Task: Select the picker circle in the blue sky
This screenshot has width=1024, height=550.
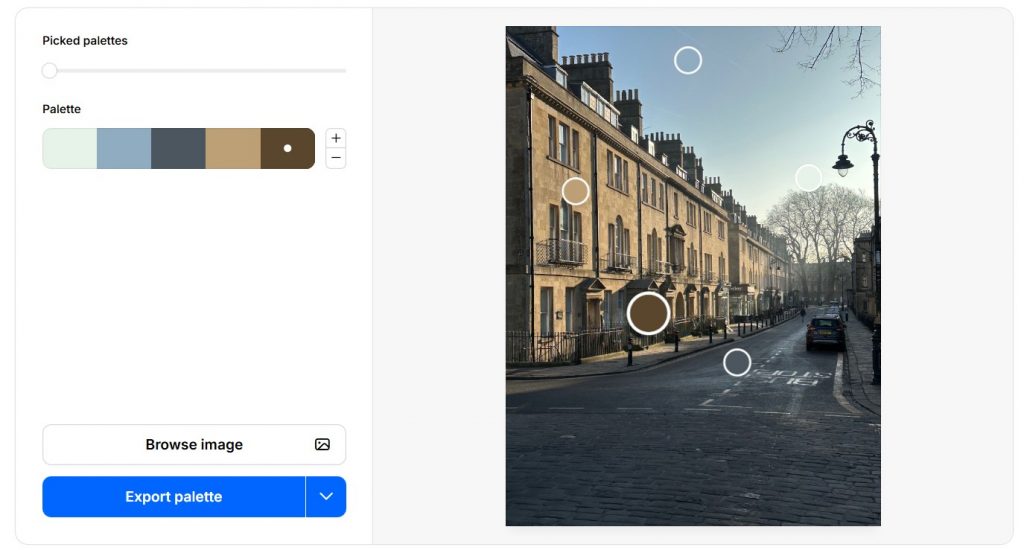Action: (688, 60)
